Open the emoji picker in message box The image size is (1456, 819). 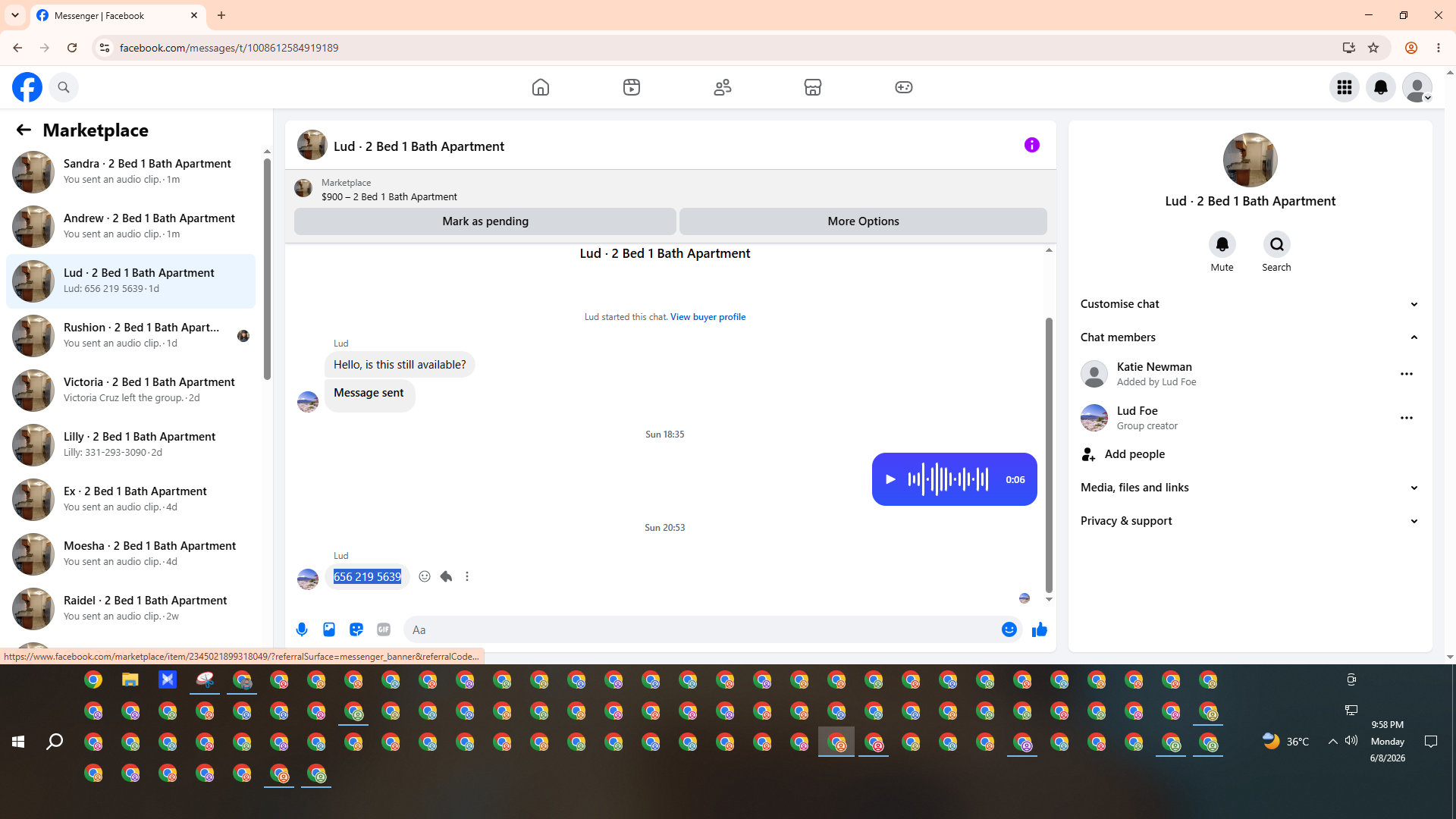(x=1009, y=629)
